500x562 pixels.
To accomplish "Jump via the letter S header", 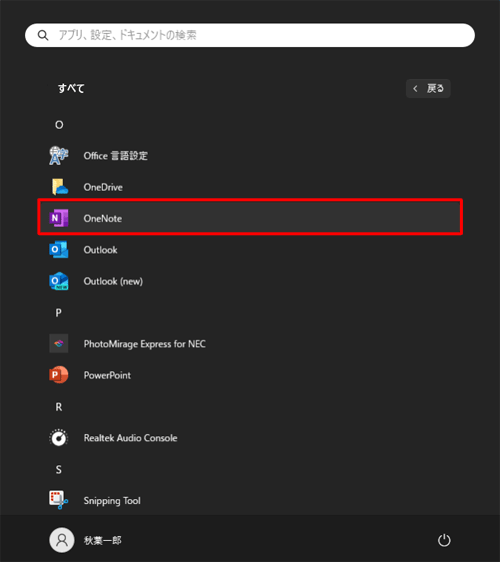I will pyautogui.click(x=59, y=470).
